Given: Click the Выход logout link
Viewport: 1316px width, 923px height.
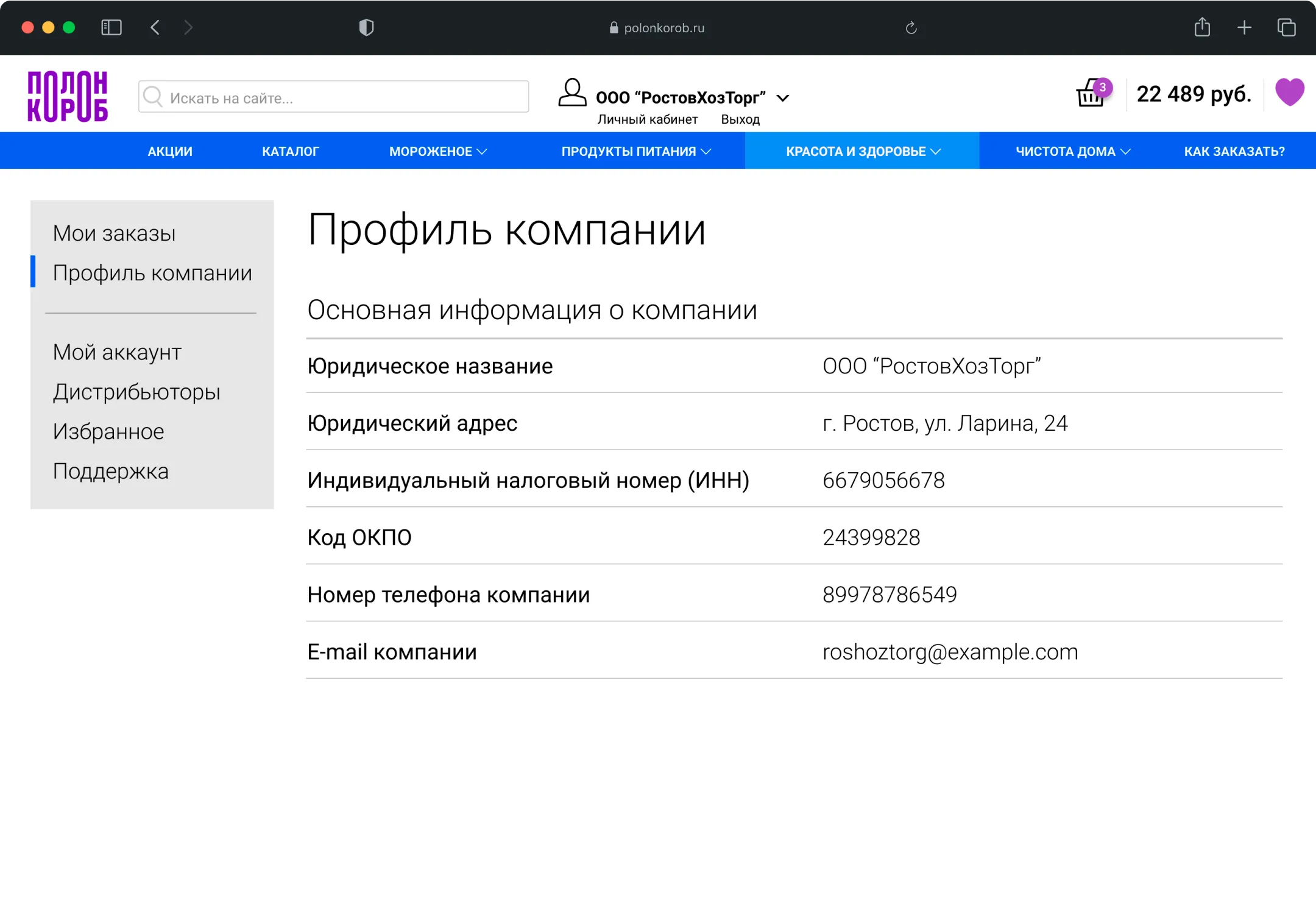Looking at the screenshot, I should click(x=740, y=119).
